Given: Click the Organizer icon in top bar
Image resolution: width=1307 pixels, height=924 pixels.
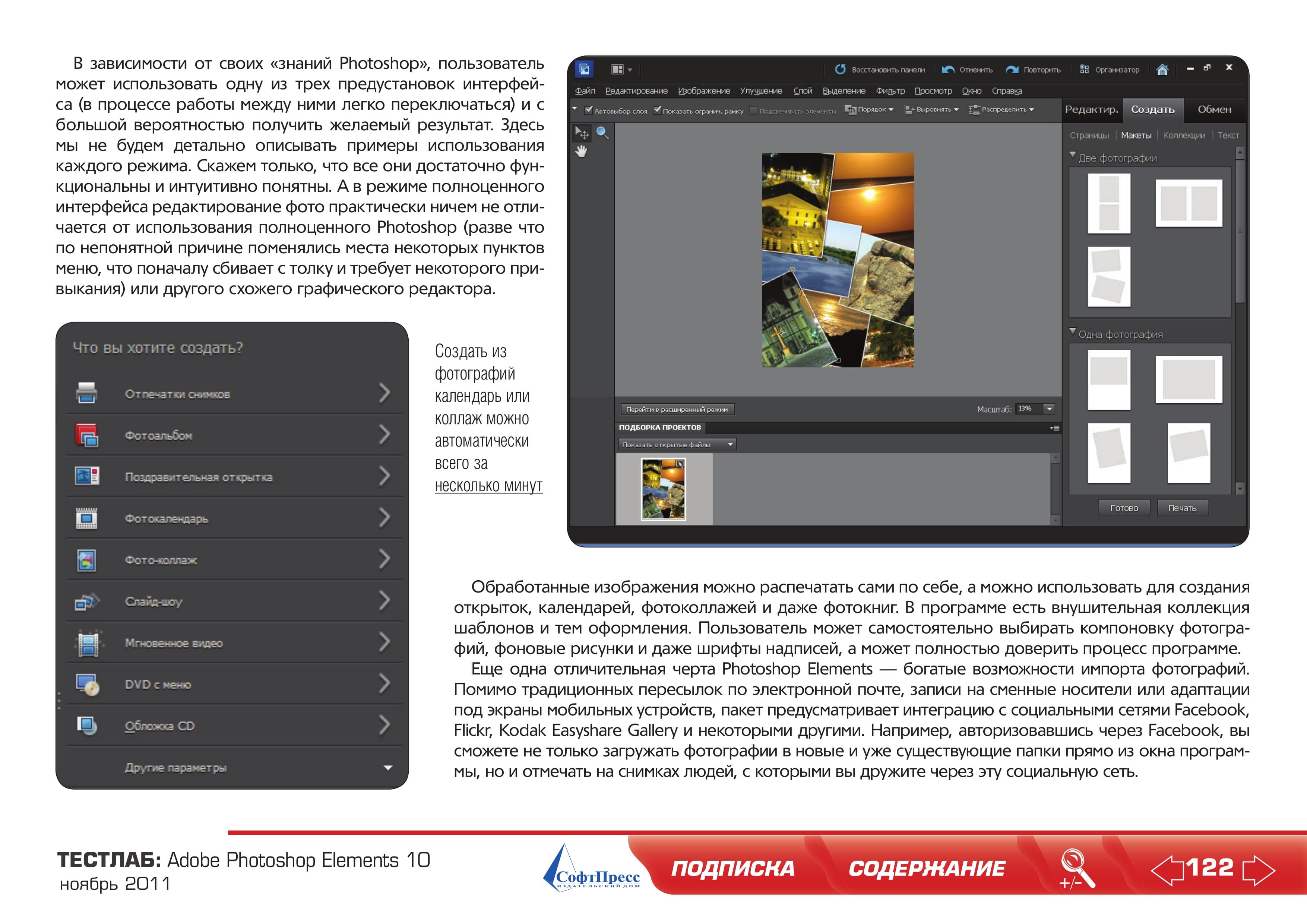Looking at the screenshot, I should coord(1085,69).
